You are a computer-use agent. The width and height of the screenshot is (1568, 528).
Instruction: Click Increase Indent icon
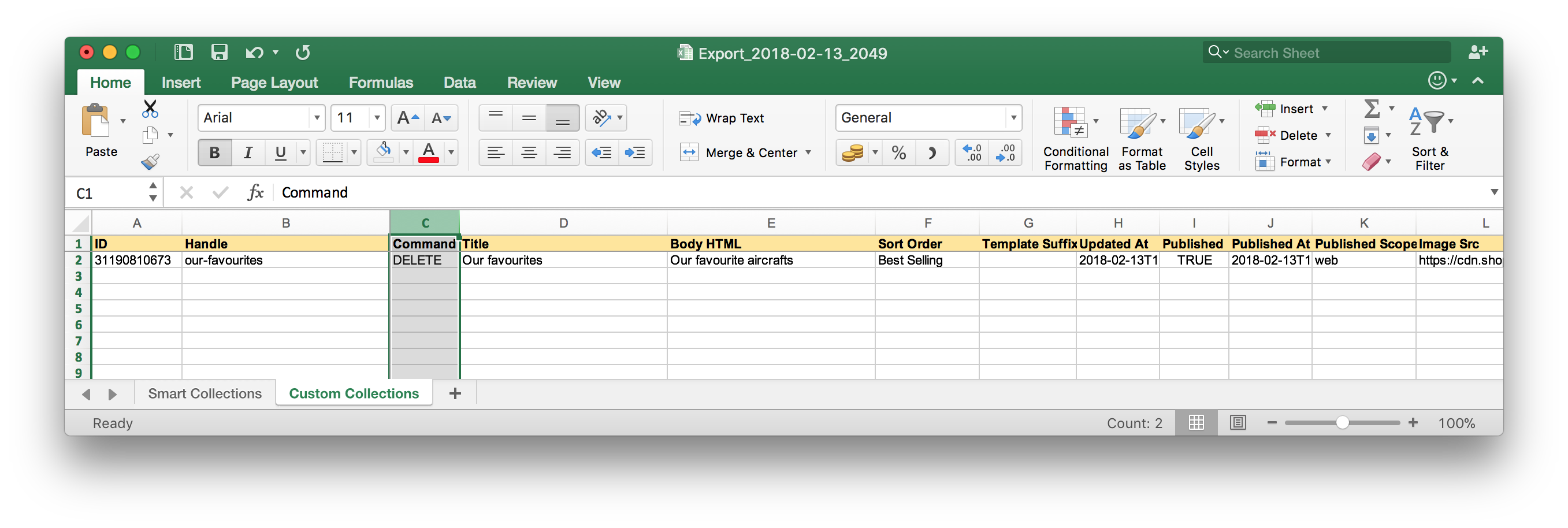(635, 153)
